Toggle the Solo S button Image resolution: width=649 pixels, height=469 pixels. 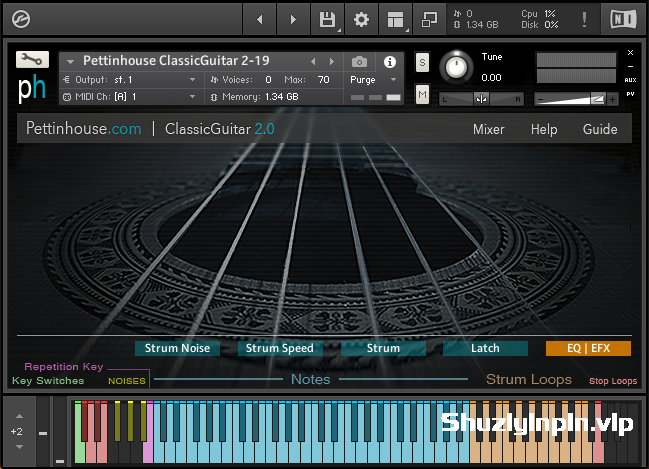[x=422, y=63]
